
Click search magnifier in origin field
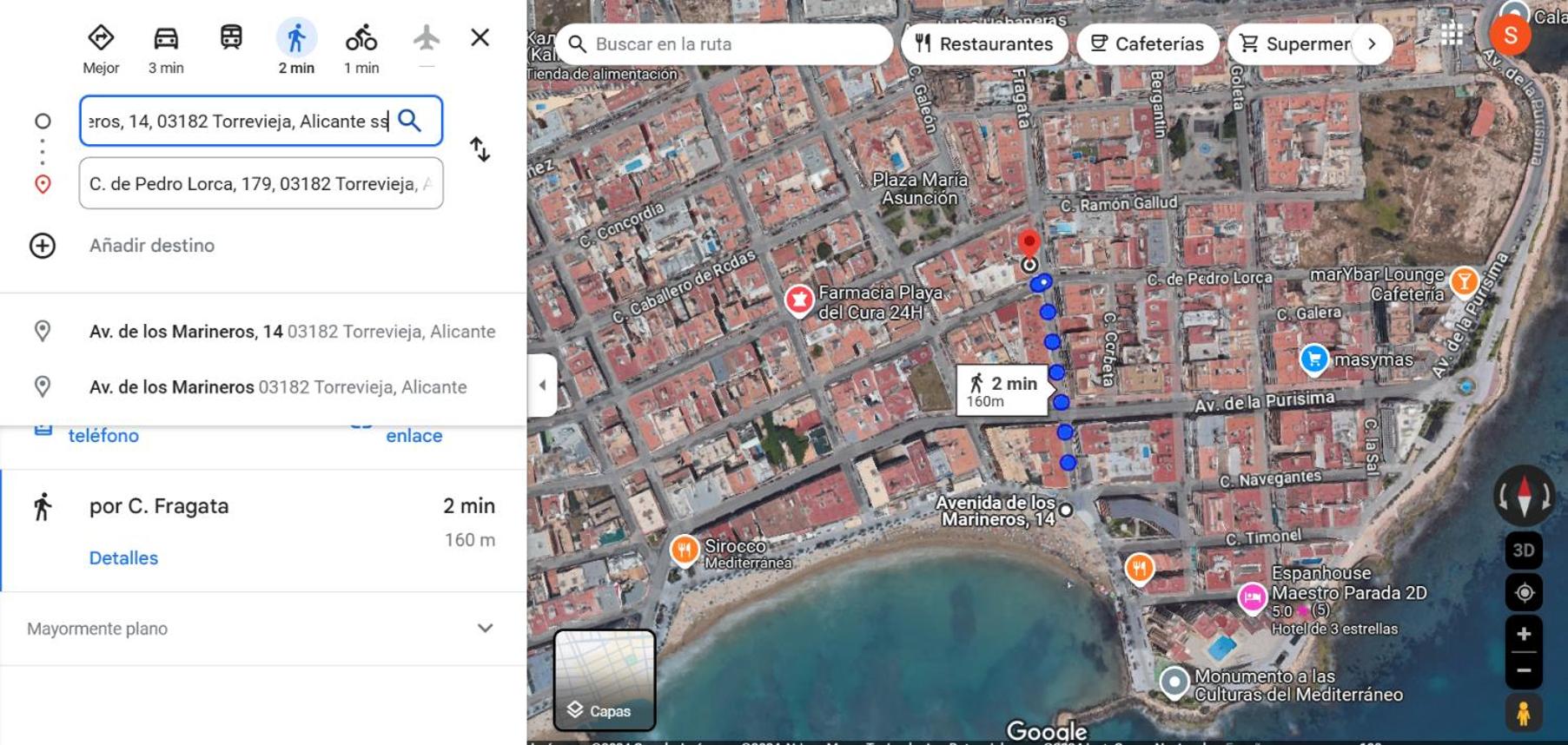[x=409, y=121]
